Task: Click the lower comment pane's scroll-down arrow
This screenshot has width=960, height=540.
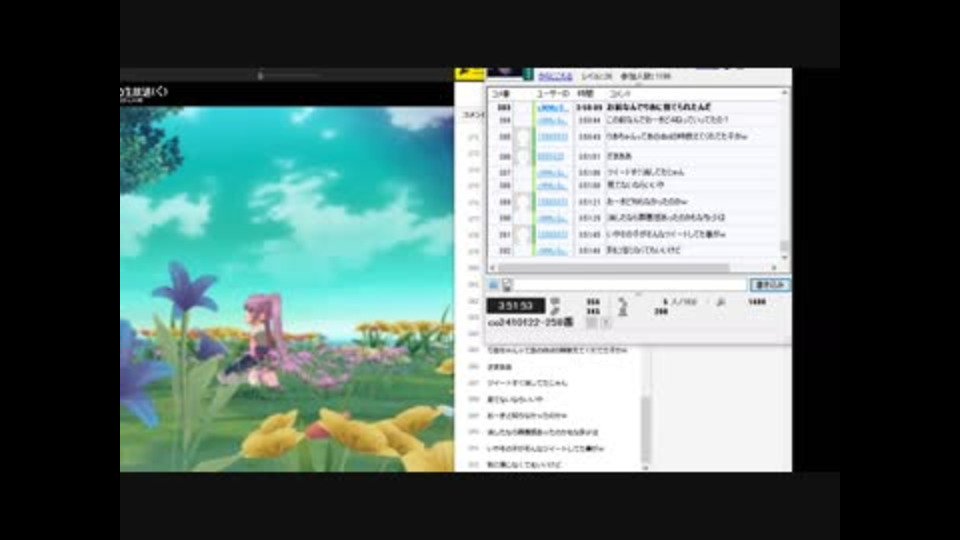Action: pyautogui.click(x=645, y=468)
